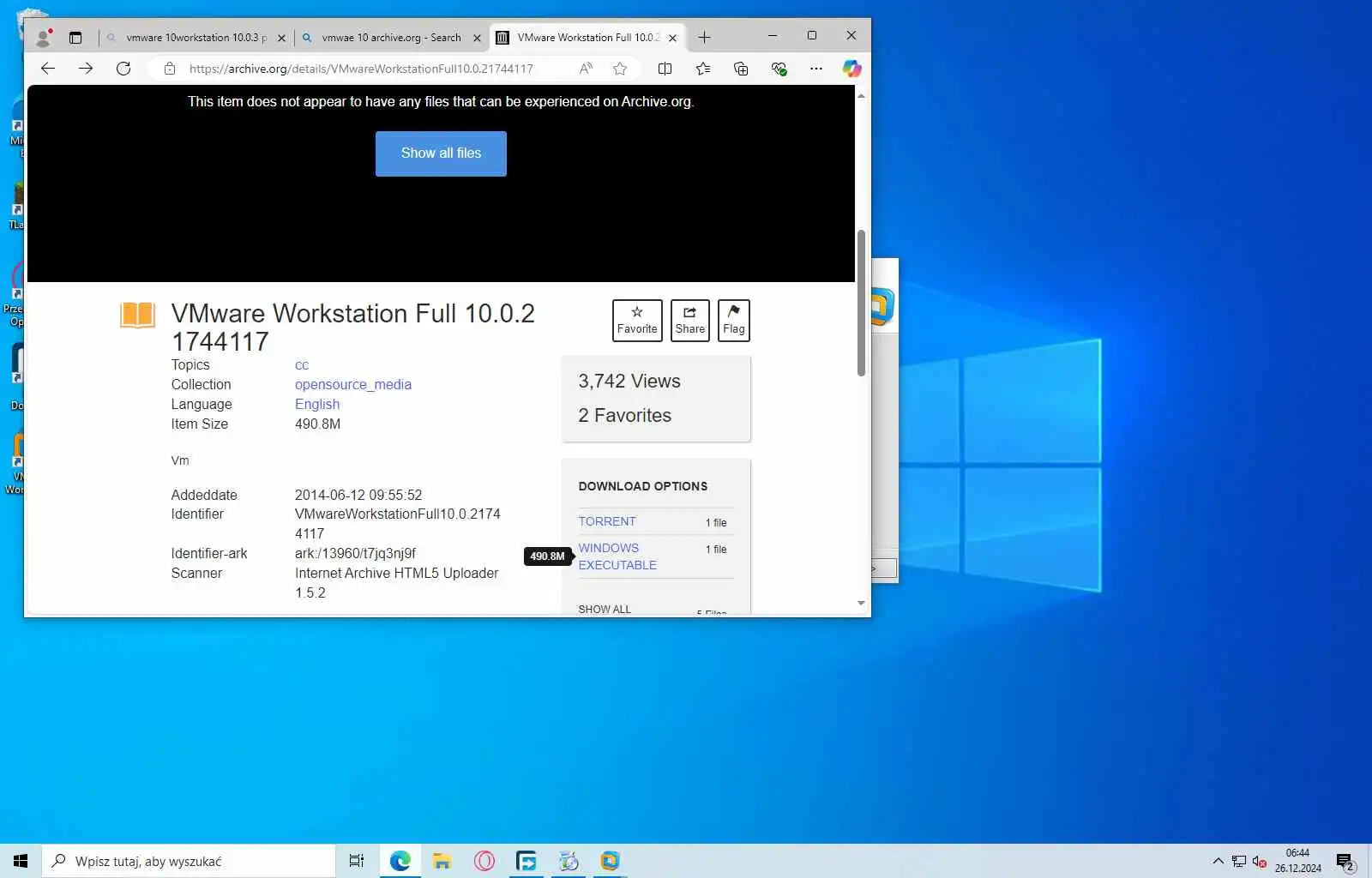Viewport: 1372px width, 878px height.
Task: Click the DOWNLOAD OPTIONS heading
Action: [643, 486]
